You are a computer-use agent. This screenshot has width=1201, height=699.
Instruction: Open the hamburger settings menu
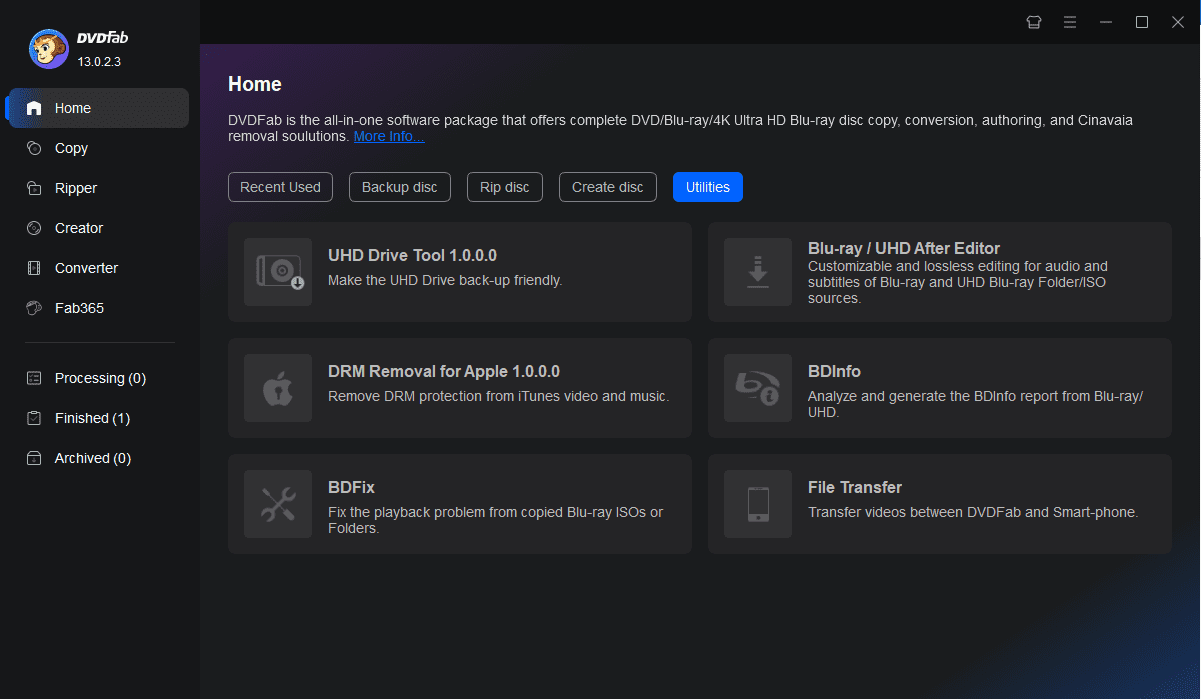click(1069, 21)
